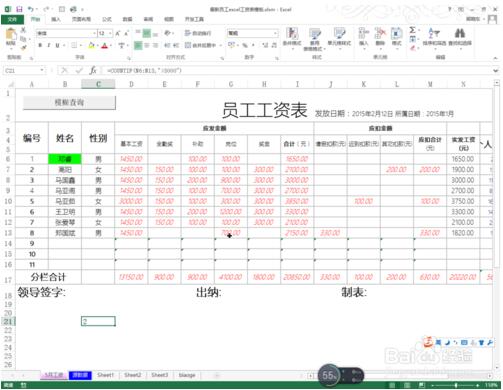Click the Paste clipboard icon
This screenshot has height=390, width=503.
(11, 35)
